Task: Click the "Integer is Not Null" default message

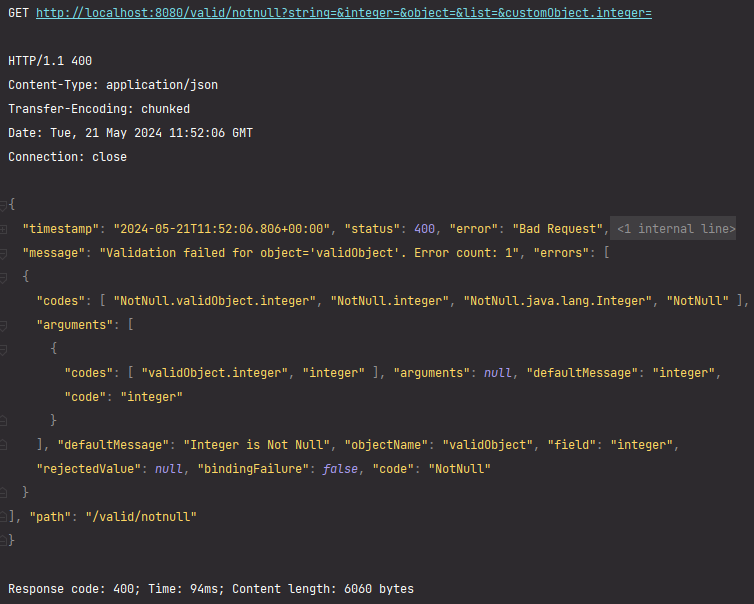Action: click(257, 445)
